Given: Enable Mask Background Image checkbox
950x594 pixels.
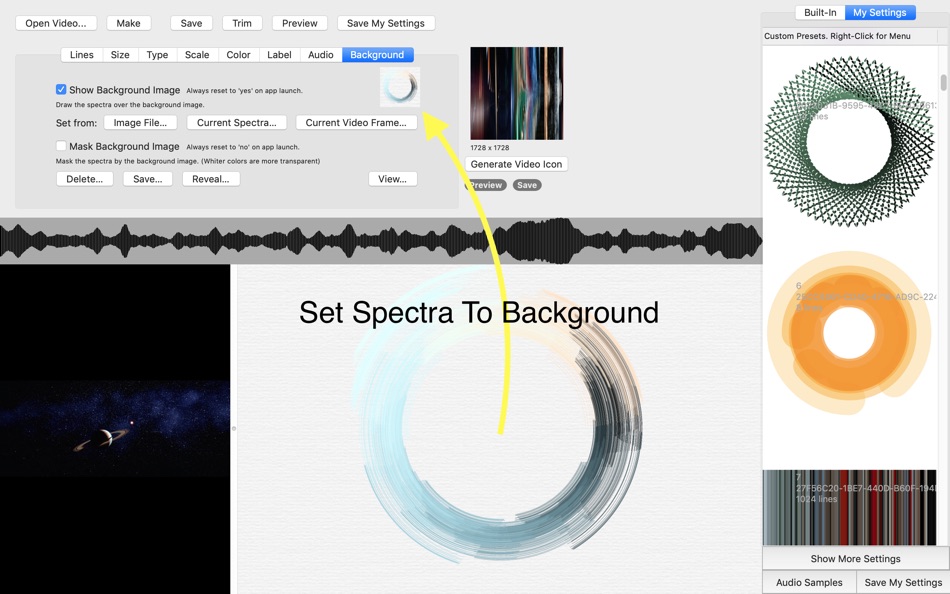Looking at the screenshot, I should (61, 145).
